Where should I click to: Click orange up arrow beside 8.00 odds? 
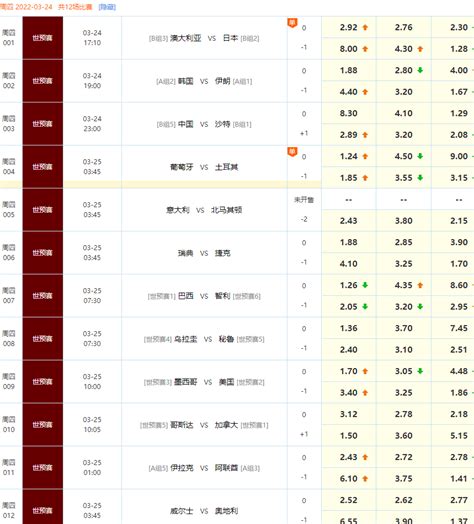pyautogui.click(x=365, y=49)
